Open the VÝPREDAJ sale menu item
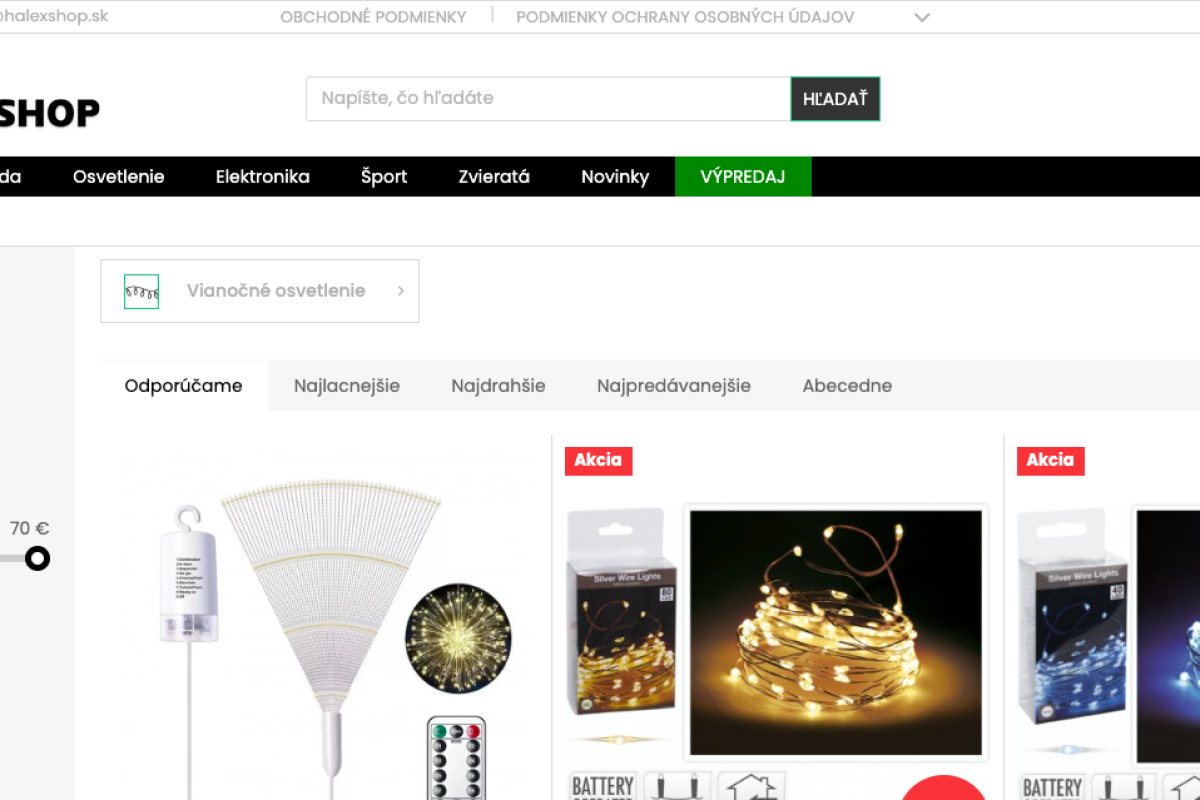The image size is (1200, 800). click(x=743, y=177)
